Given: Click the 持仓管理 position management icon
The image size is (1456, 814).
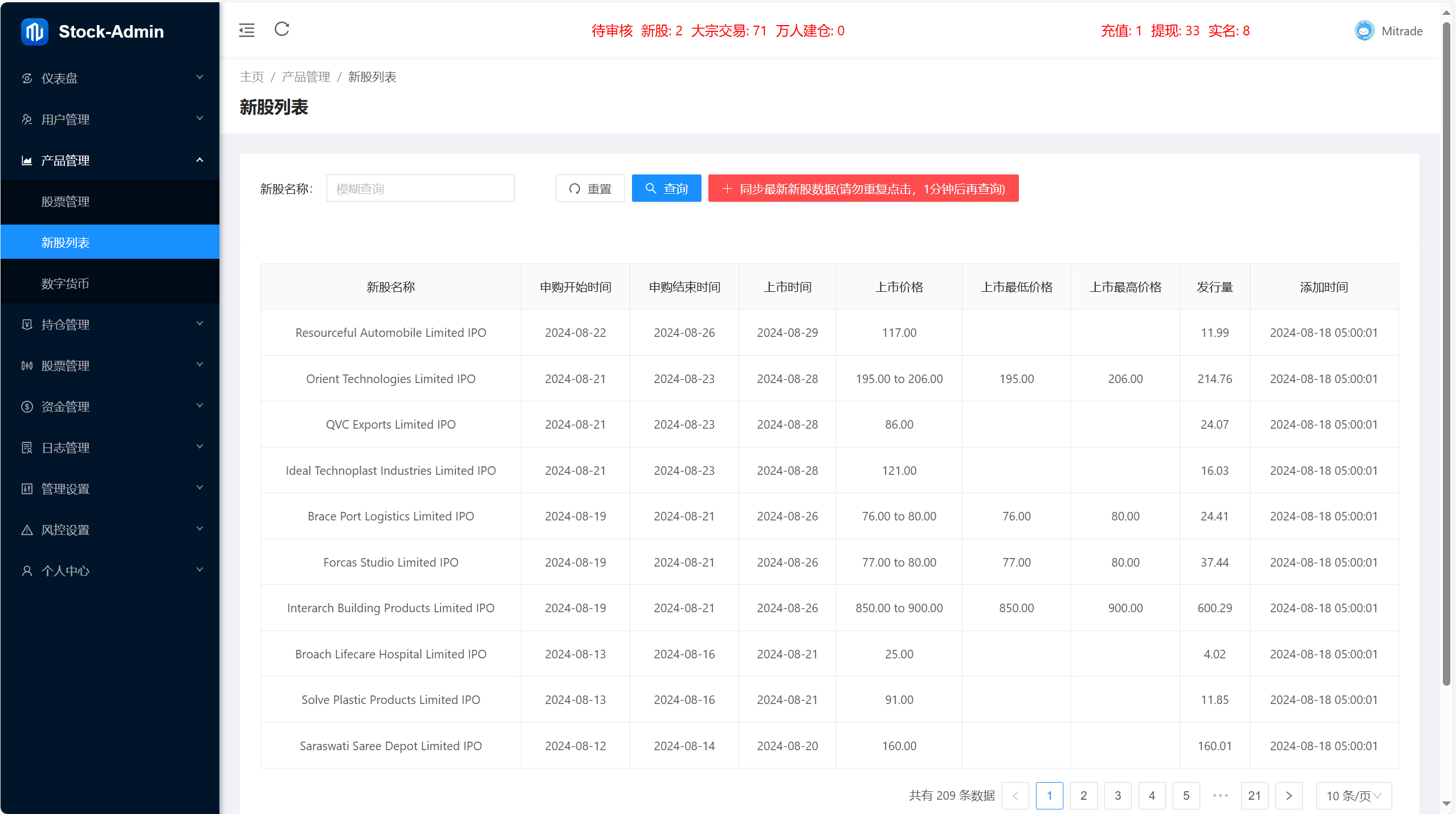Looking at the screenshot, I should click(27, 324).
